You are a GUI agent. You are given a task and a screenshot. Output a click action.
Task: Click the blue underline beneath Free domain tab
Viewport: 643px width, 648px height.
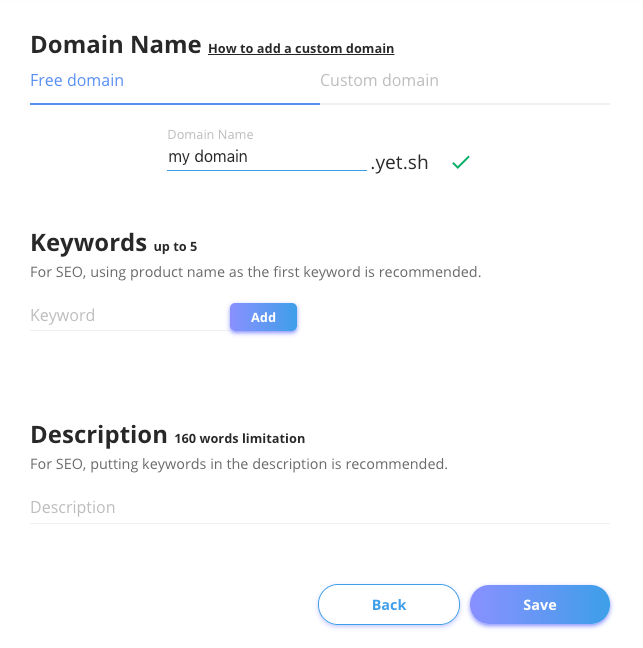click(x=175, y=102)
